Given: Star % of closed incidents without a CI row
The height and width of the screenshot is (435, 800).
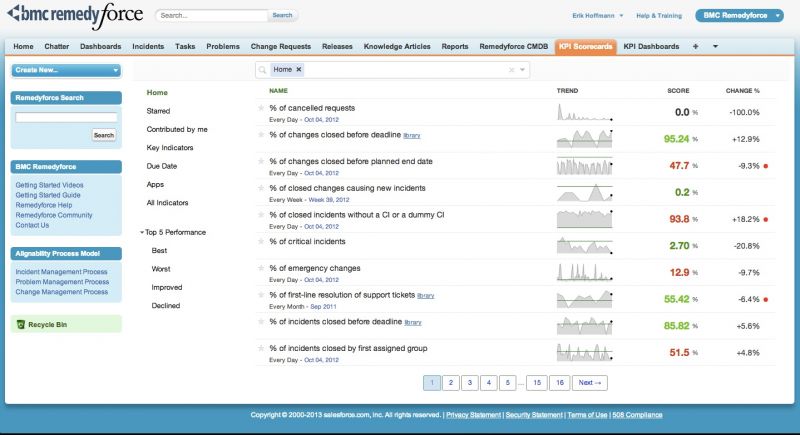Looking at the screenshot, I should (261, 215).
